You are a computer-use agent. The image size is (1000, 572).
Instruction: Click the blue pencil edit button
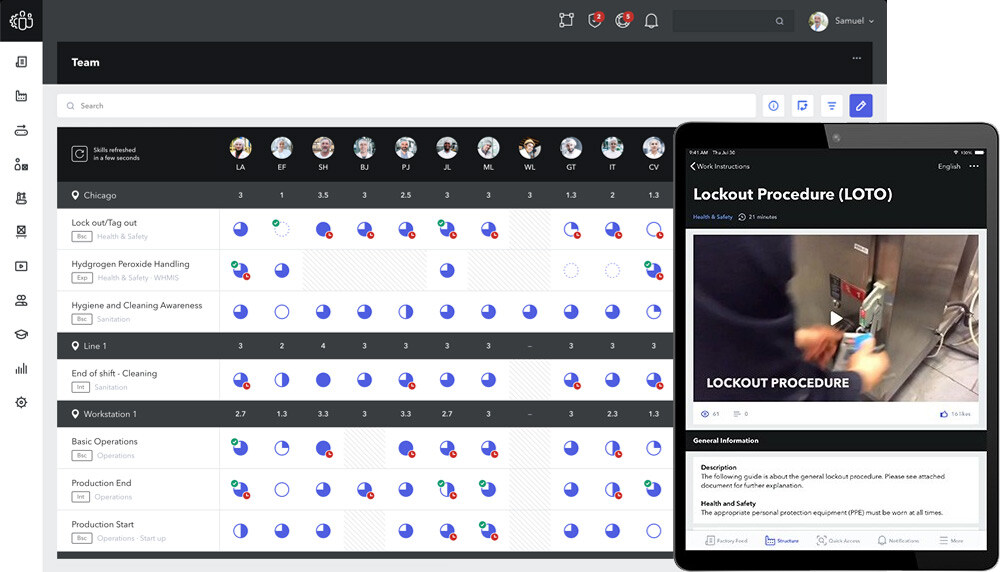click(860, 106)
